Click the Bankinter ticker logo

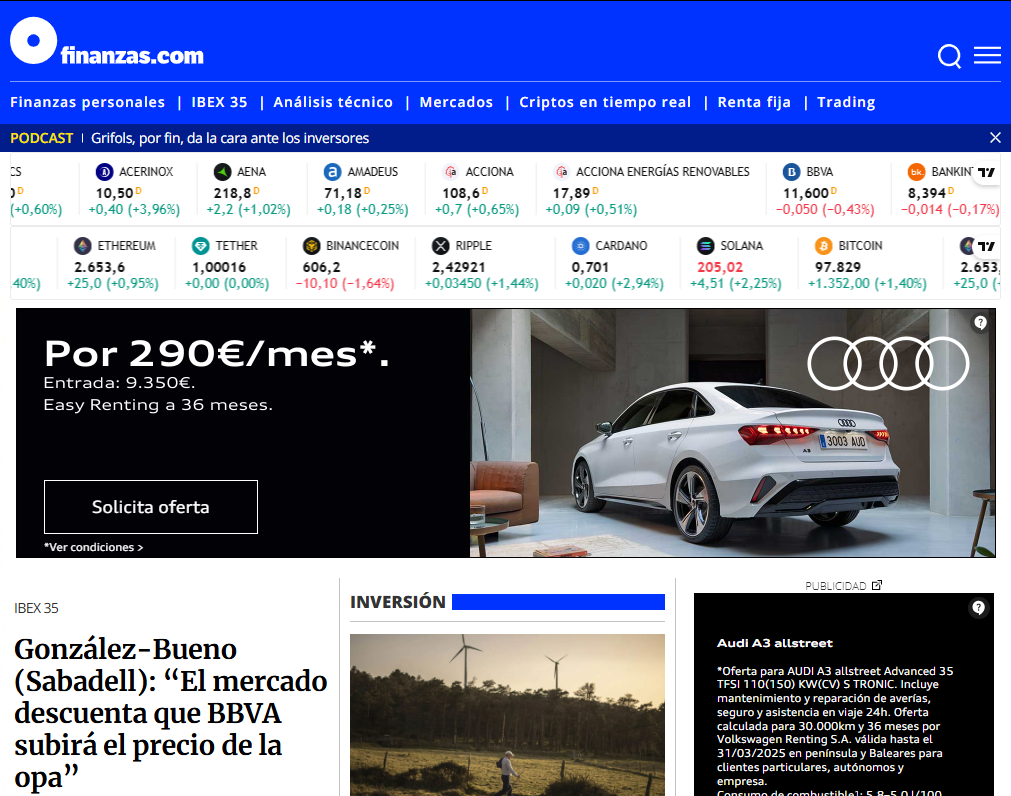[917, 172]
